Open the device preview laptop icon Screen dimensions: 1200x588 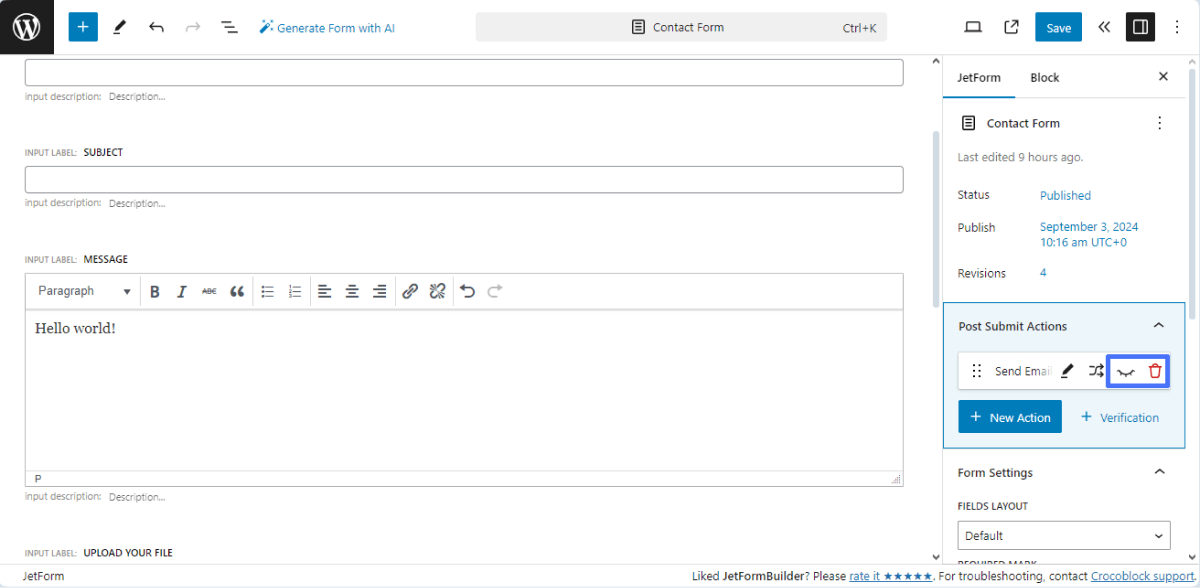[x=973, y=27]
